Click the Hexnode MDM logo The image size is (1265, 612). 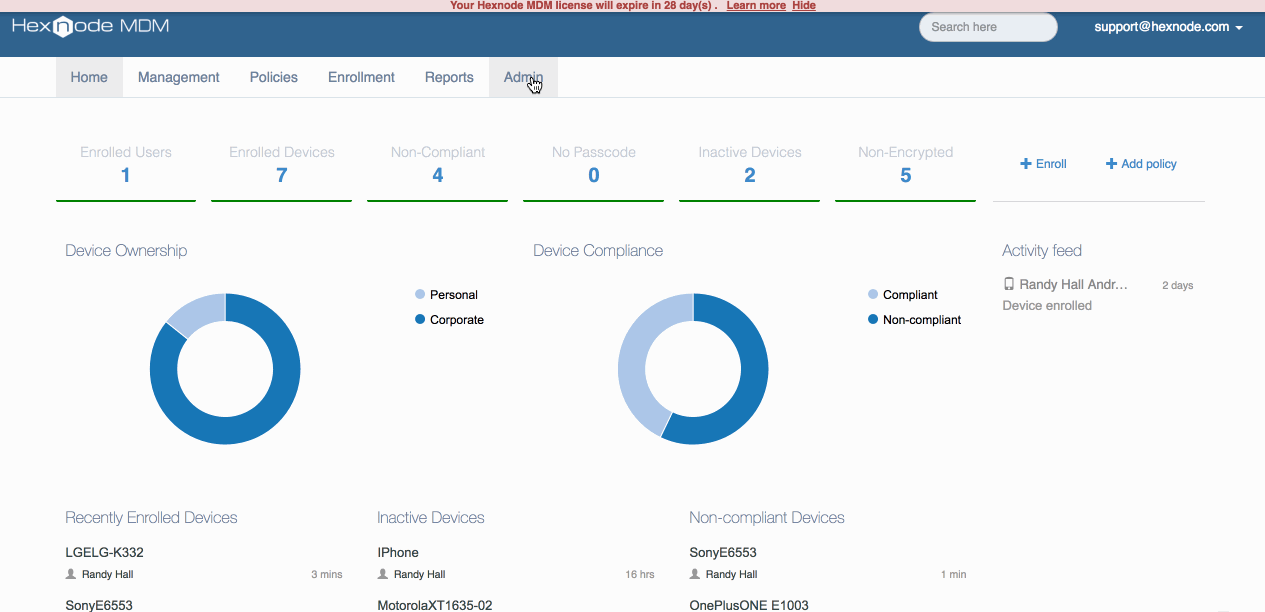pos(91,26)
